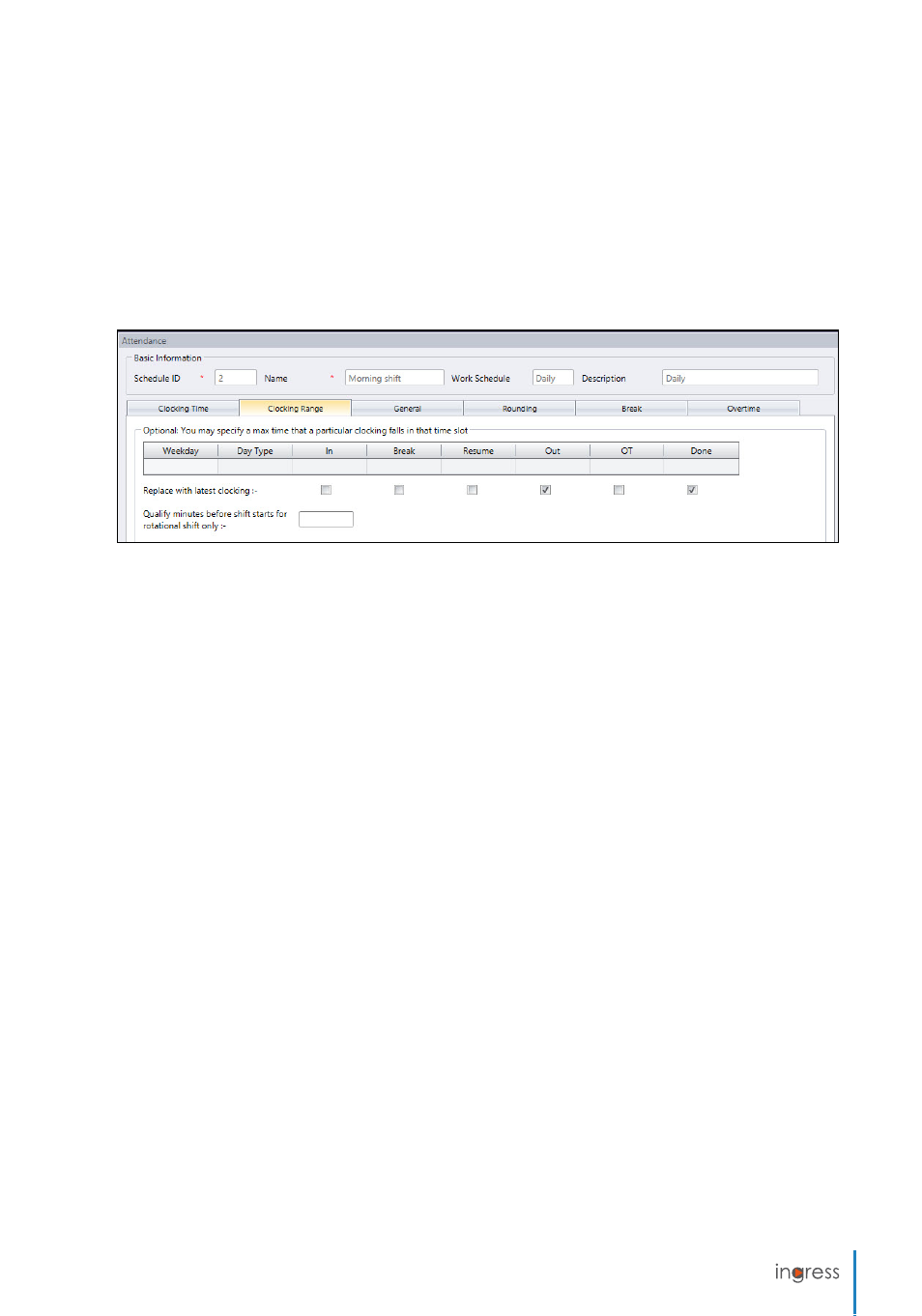922x1316 pixels.
Task: Click the Work Schedule field showing Daily
Action: (x=553, y=378)
